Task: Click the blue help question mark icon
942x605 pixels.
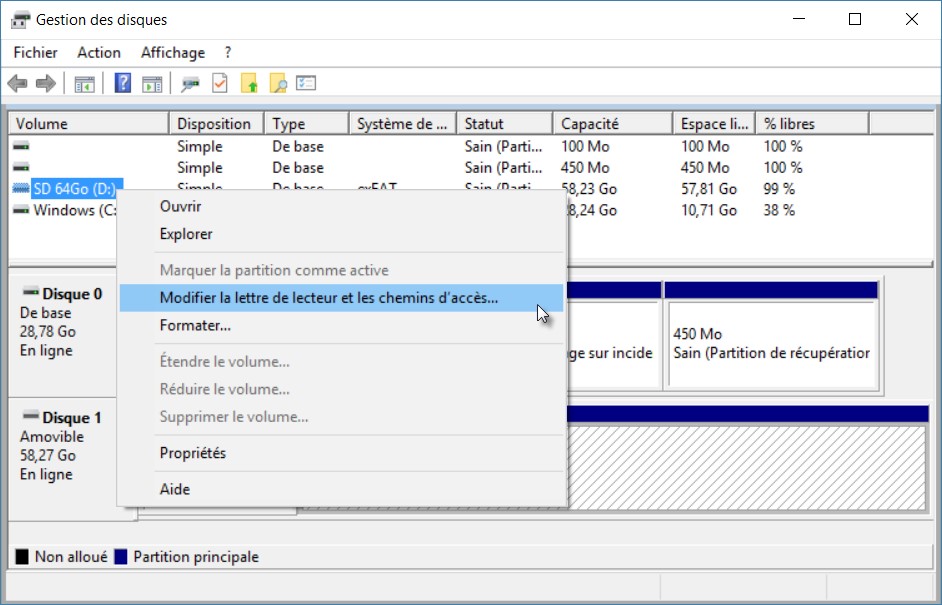Action: [123, 84]
